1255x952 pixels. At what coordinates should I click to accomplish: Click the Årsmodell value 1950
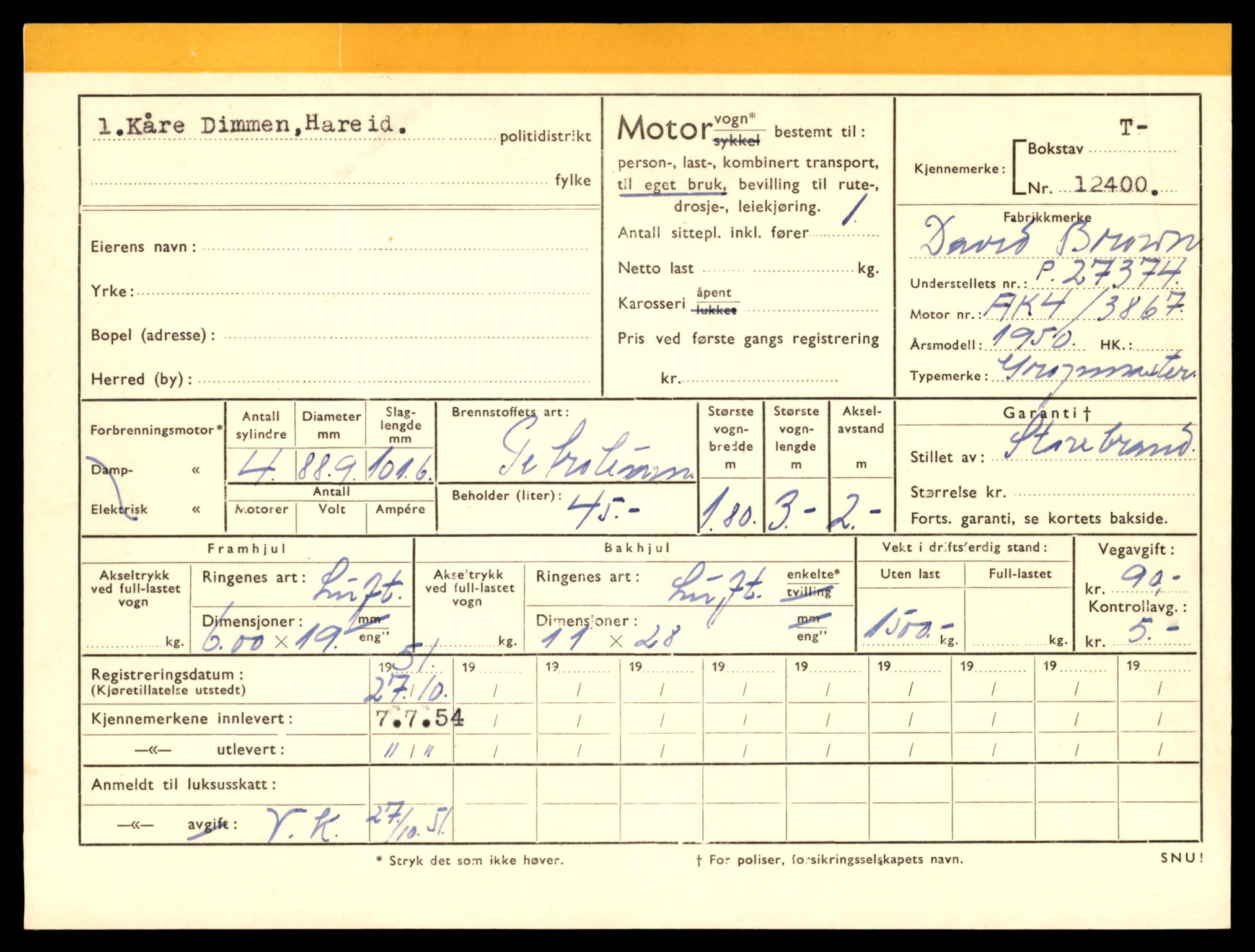(x=1032, y=338)
